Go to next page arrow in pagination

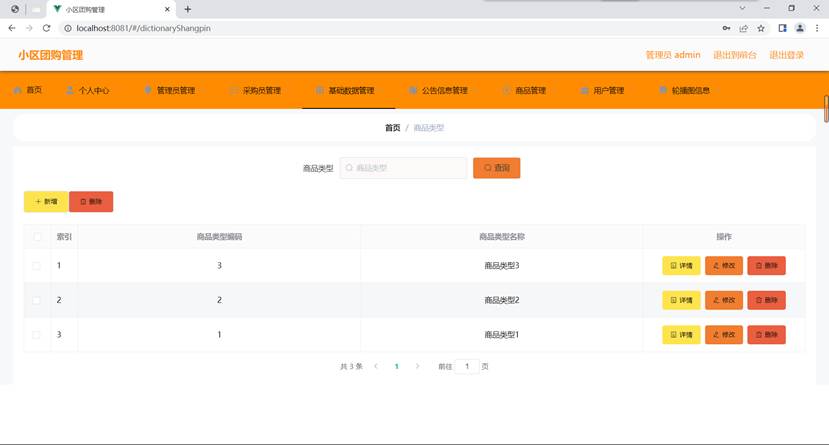(417, 366)
